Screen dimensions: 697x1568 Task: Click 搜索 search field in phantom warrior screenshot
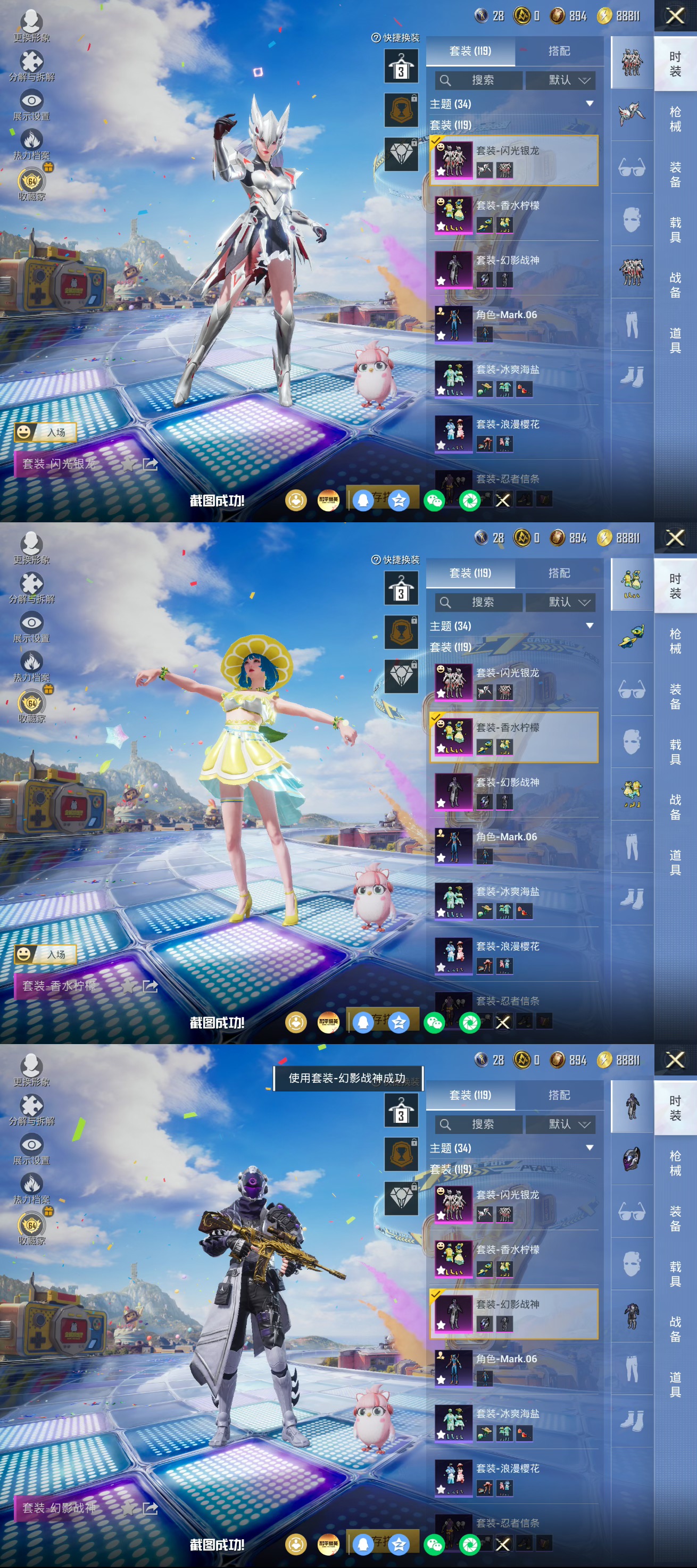click(478, 1124)
